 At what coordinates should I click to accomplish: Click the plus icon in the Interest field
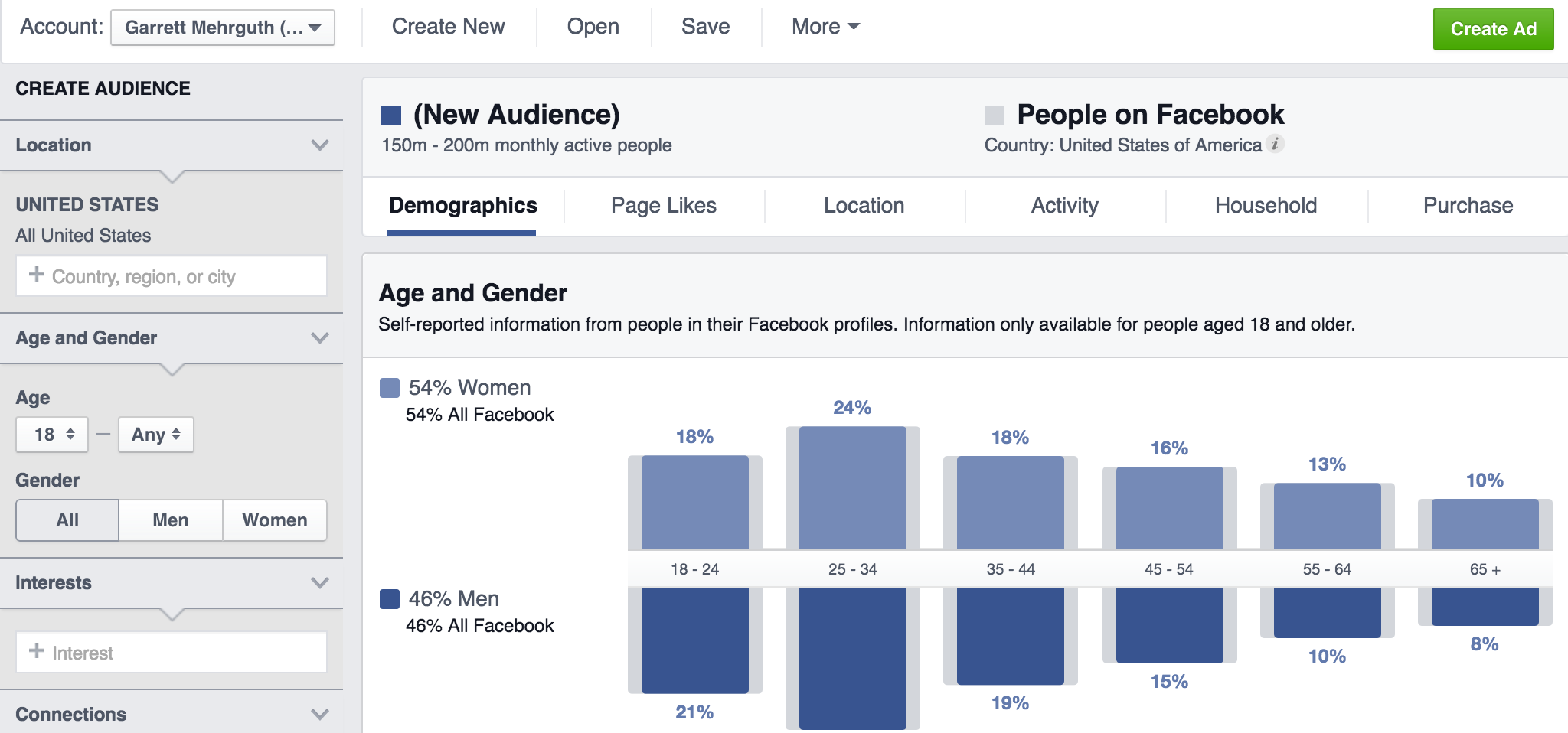36,651
